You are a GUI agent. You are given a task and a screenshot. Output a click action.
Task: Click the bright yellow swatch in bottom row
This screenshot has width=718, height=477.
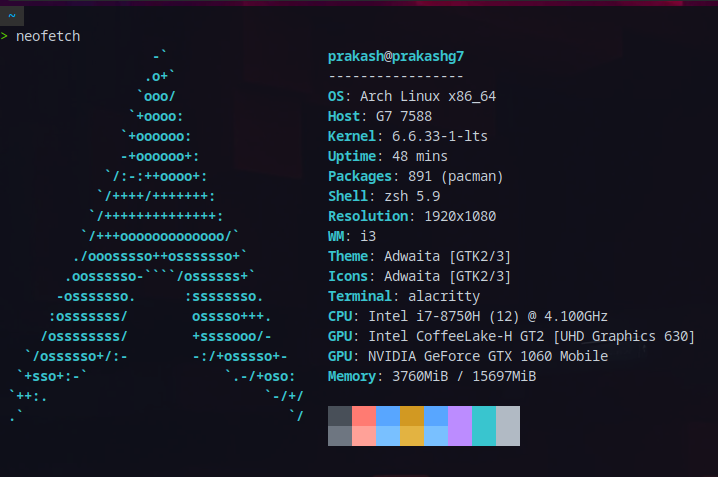412,436
